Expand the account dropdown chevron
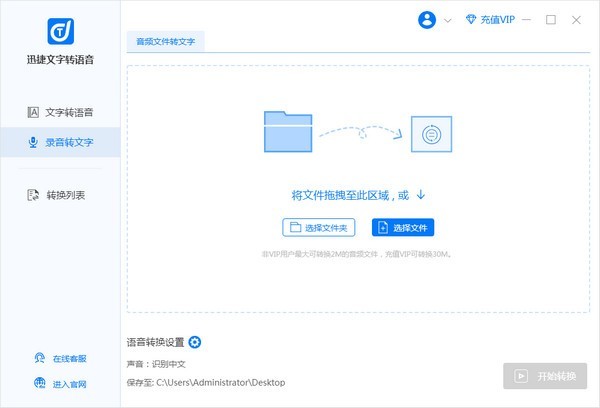This screenshot has width=600, height=408. [x=447, y=20]
